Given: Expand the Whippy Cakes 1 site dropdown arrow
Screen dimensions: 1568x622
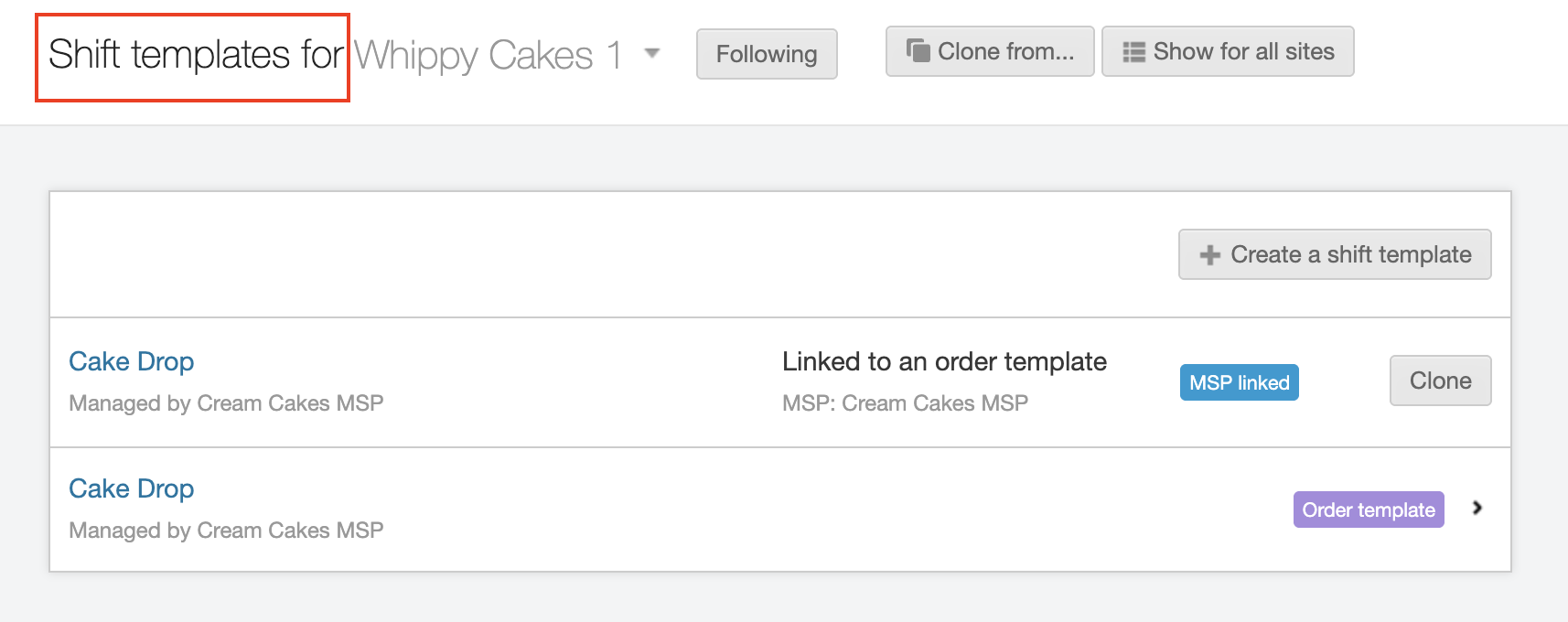Looking at the screenshot, I should (652, 53).
